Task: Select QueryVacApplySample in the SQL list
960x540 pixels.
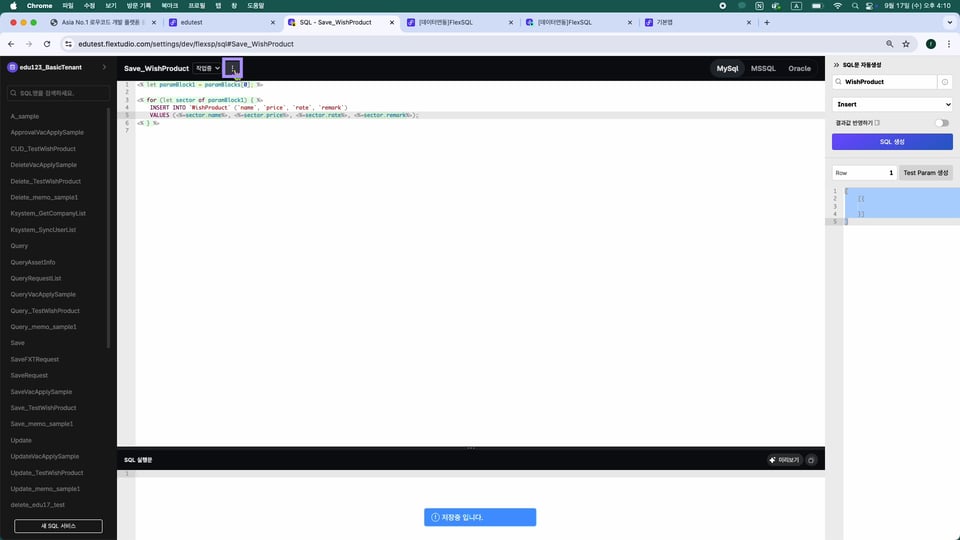Action: [x=43, y=294]
